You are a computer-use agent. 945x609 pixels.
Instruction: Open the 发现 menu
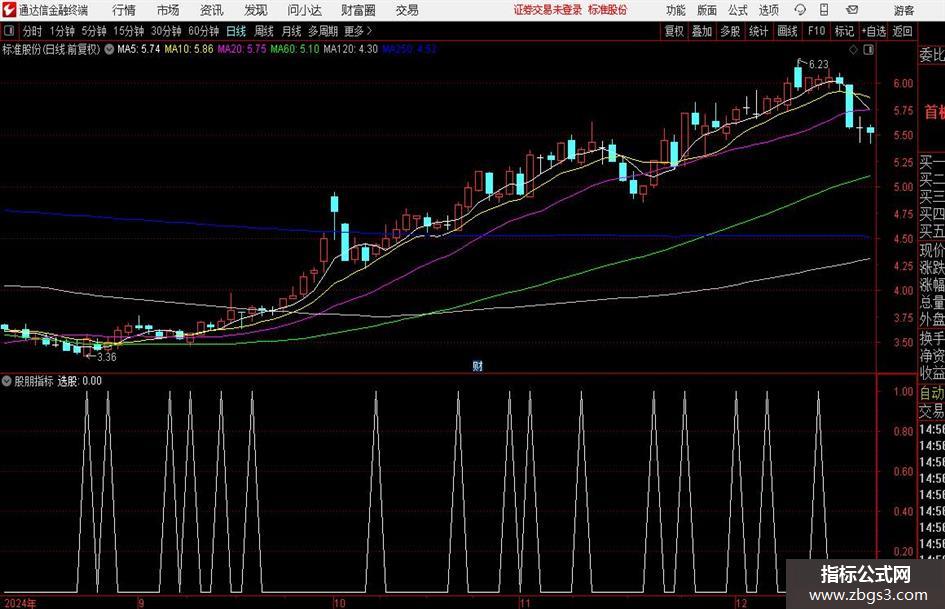(256, 10)
